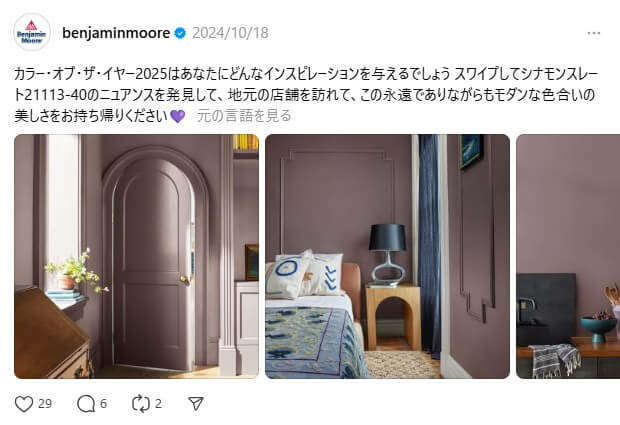The height and width of the screenshot is (425, 620).
Task: Open the bedroom with lamp photo
Action: [x=388, y=257]
